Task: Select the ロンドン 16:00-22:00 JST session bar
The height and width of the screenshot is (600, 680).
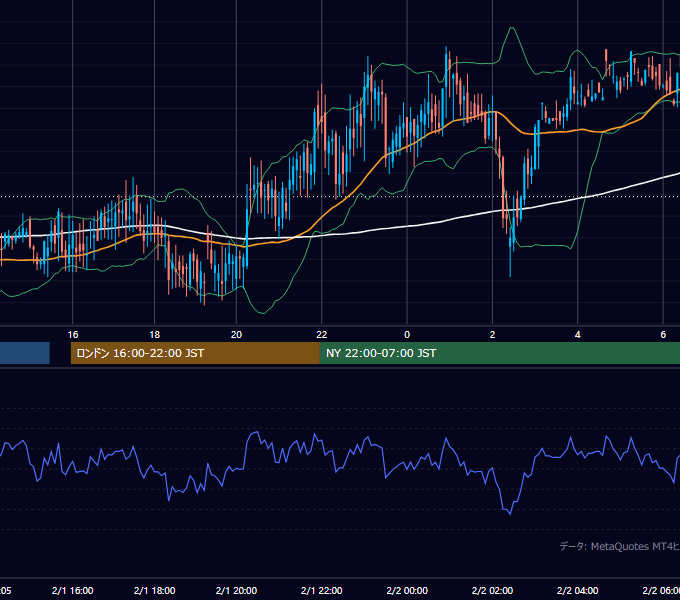Action: (x=195, y=353)
